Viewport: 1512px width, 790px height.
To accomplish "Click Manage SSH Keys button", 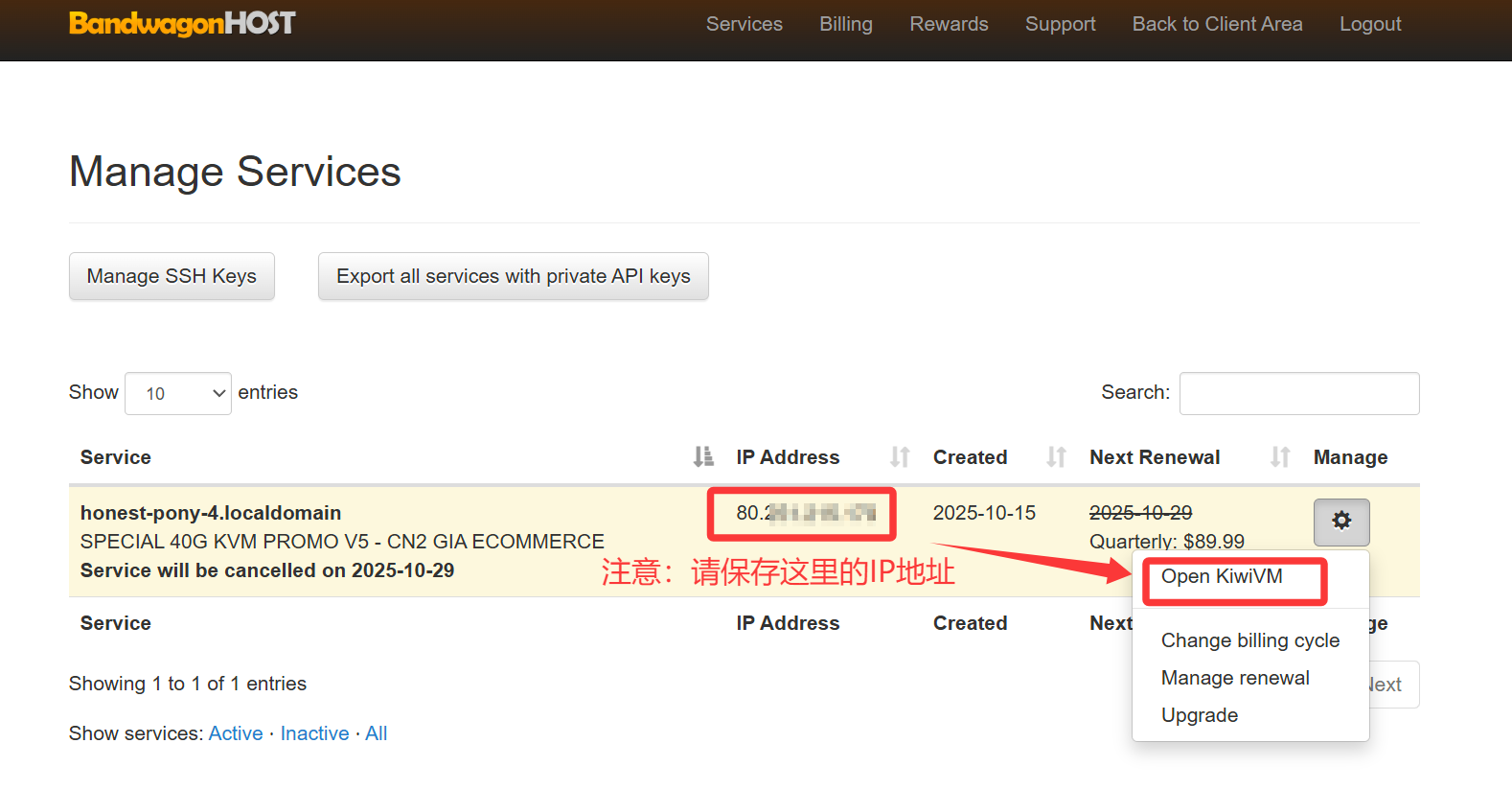I will click(172, 276).
